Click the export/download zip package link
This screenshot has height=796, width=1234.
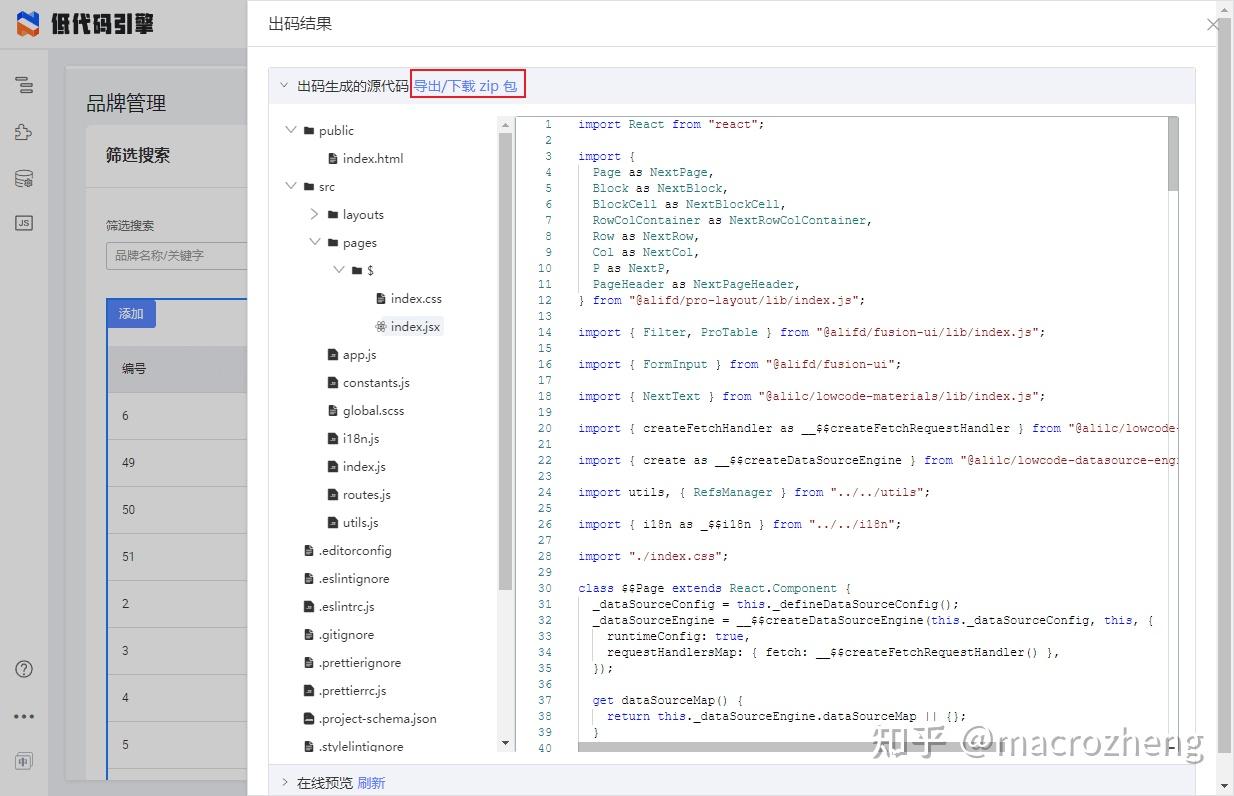[x=466, y=86]
